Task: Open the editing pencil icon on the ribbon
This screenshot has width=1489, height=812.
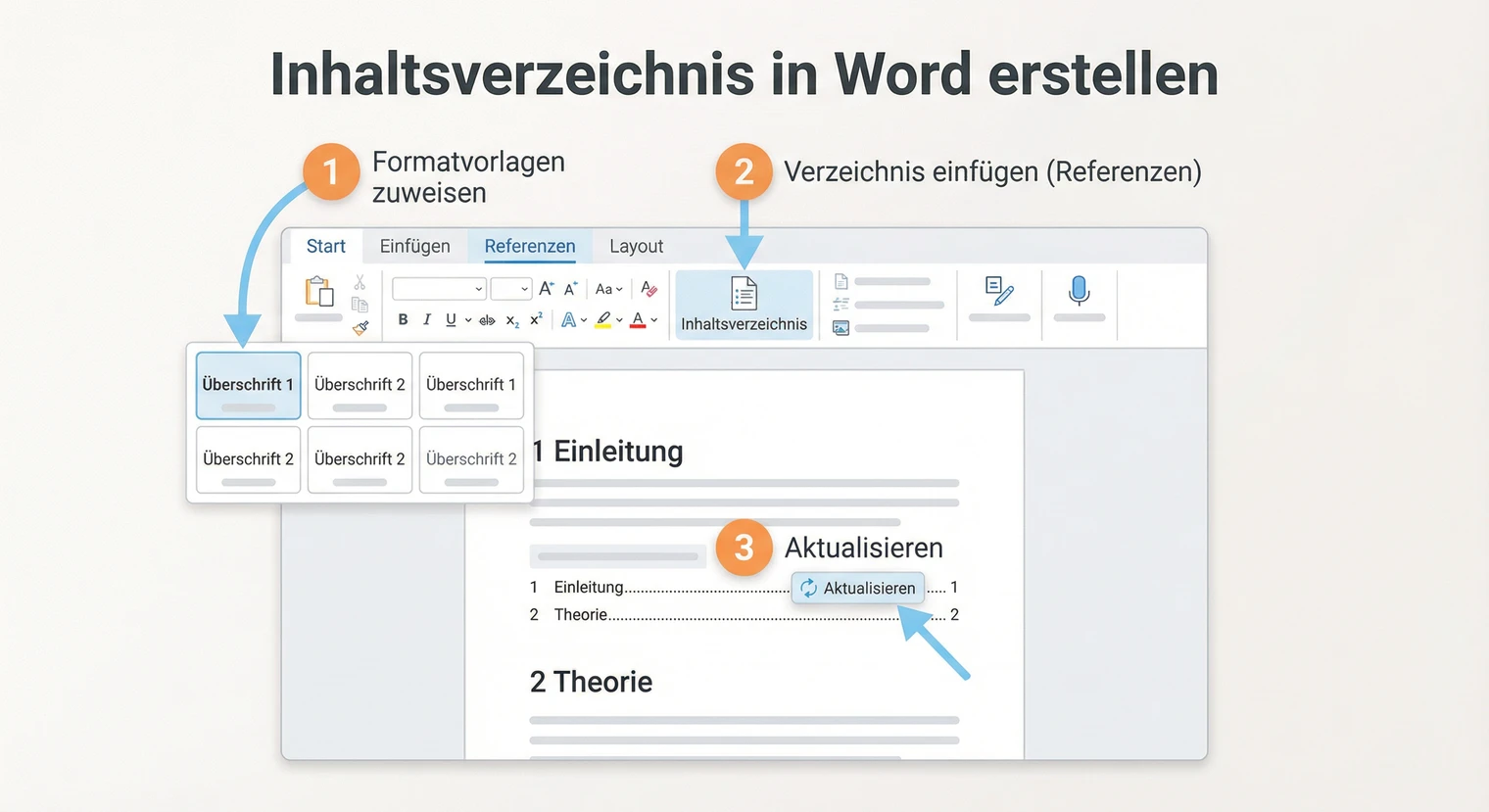Action: tap(999, 291)
